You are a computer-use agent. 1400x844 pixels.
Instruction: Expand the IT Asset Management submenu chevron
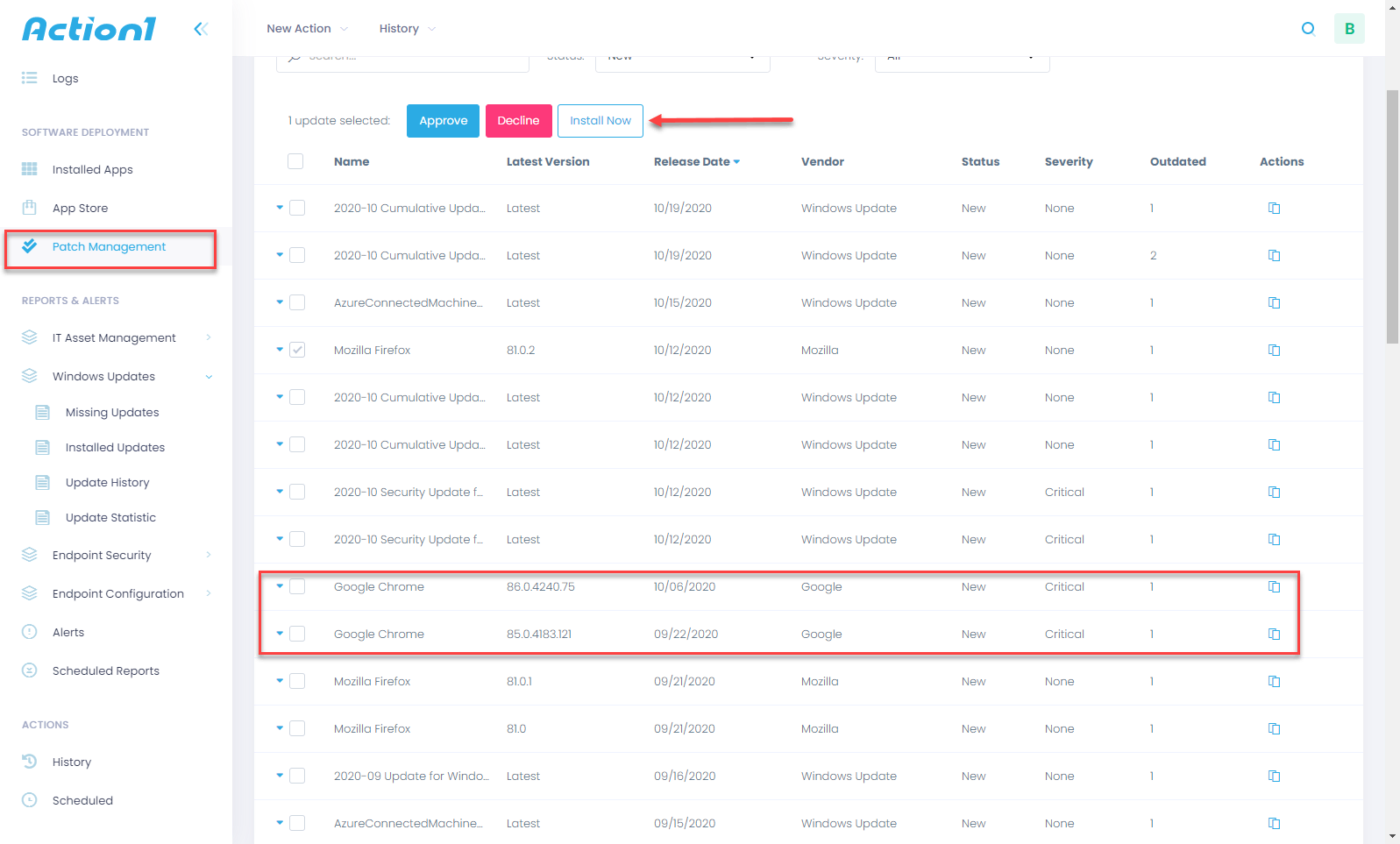tap(209, 337)
